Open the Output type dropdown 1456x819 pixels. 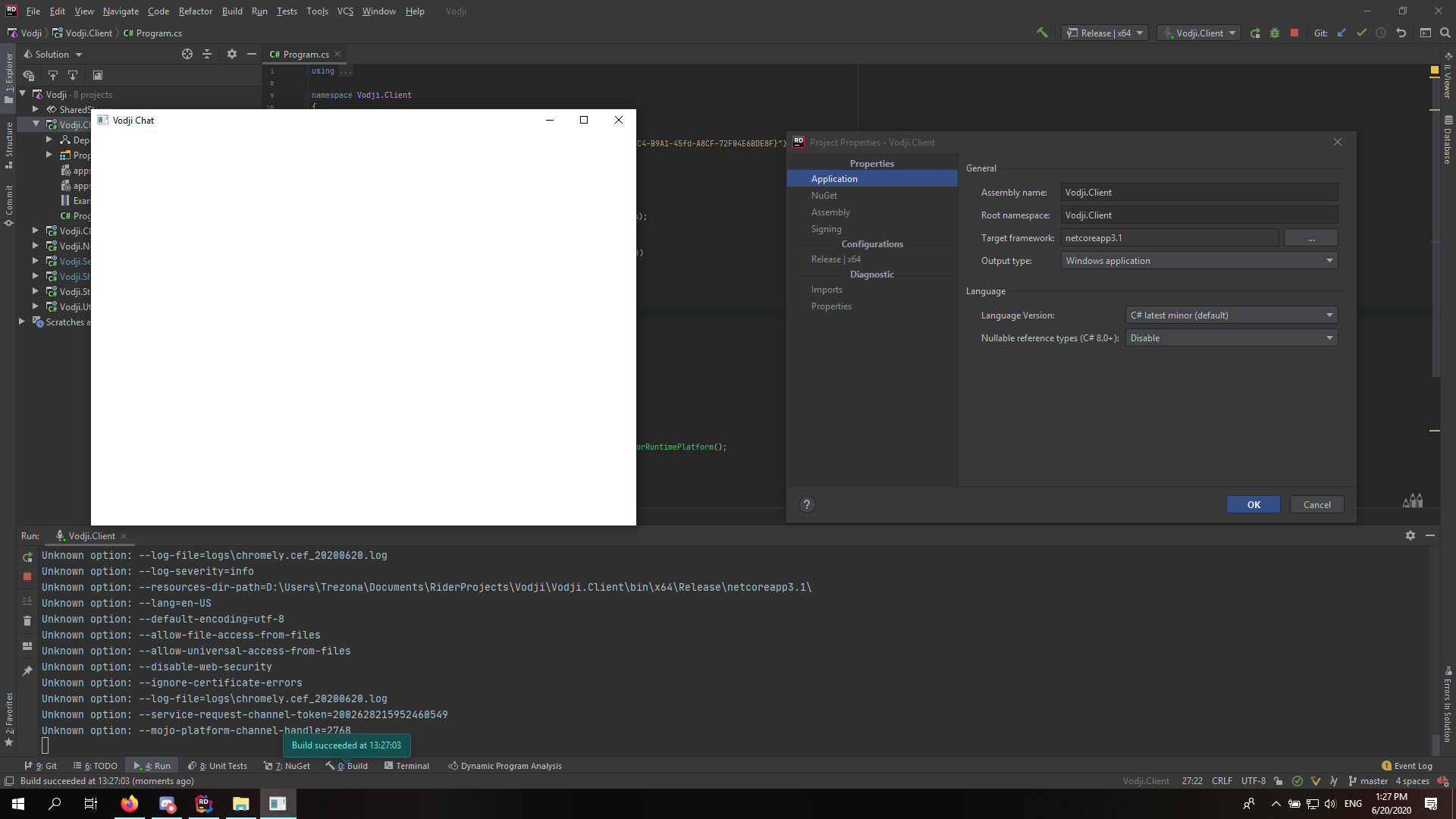click(x=1329, y=260)
